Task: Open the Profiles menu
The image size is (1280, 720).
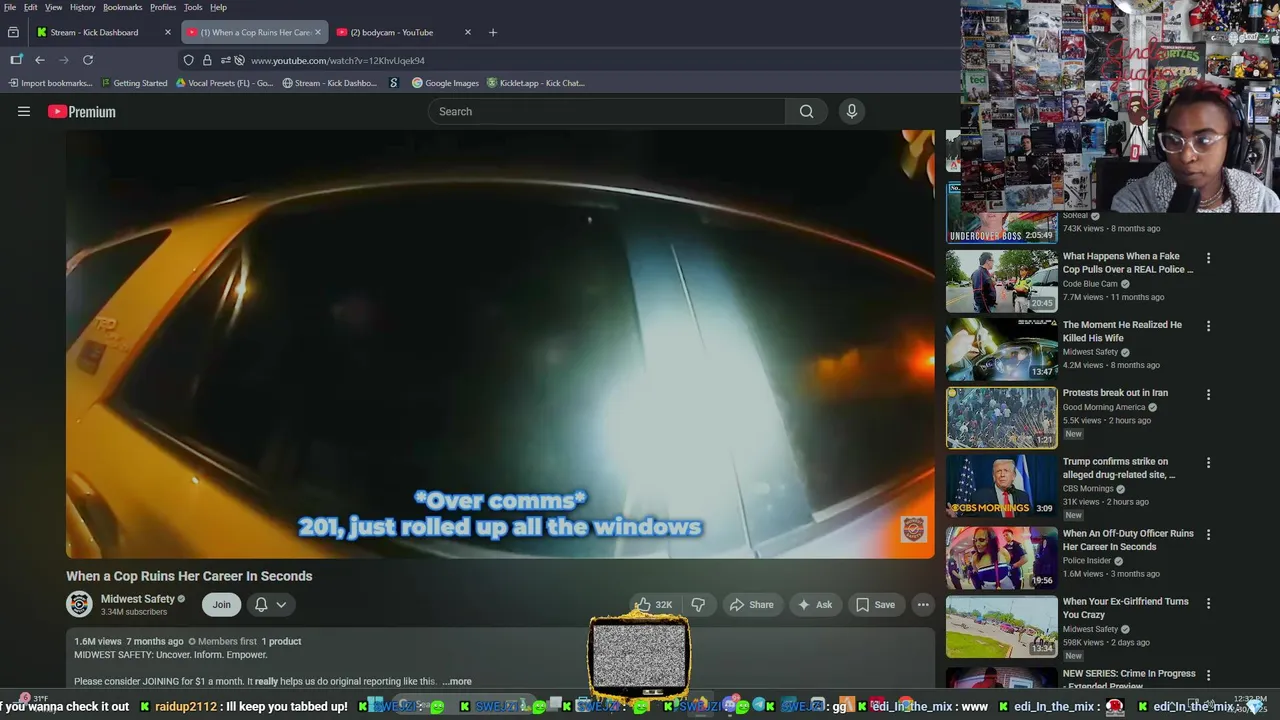Action: pos(163,7)
